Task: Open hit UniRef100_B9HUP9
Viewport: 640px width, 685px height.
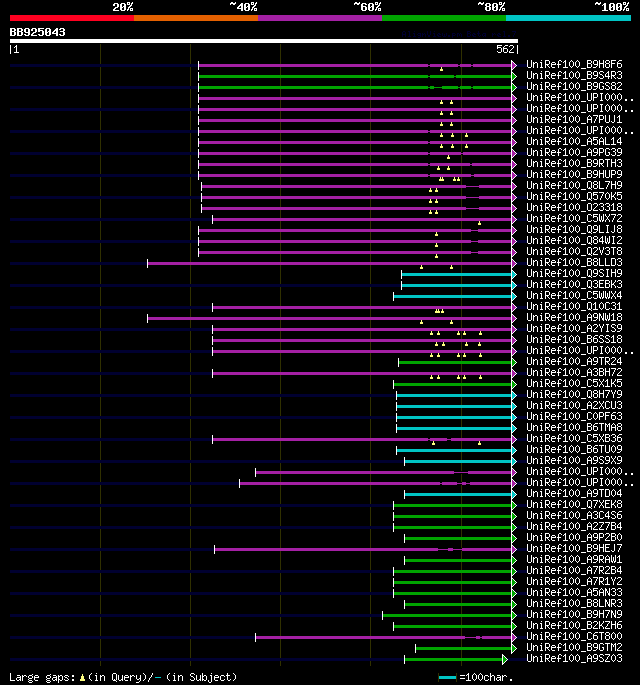Action: [x=574, y=174]
